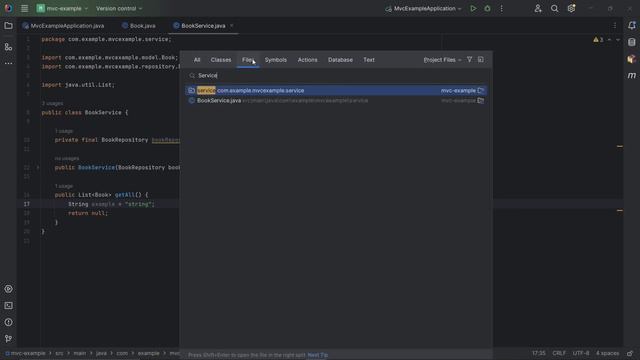Select the BookService.java editor tab
Screen dimensions: 640x360
tap(203, 26)
